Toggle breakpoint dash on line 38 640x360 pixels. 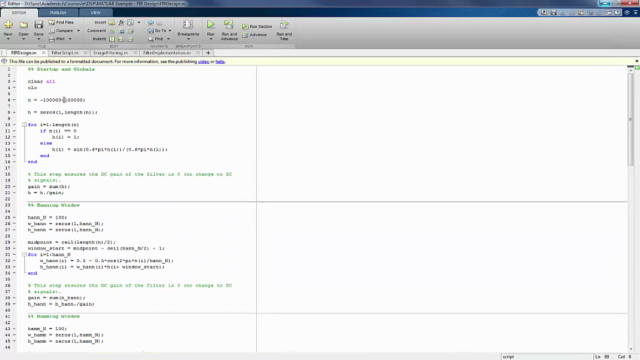[14, 298]
